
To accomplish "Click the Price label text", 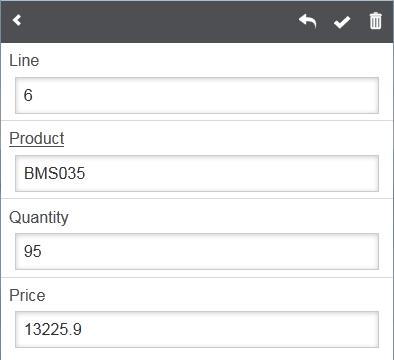I will click(27, 295).
